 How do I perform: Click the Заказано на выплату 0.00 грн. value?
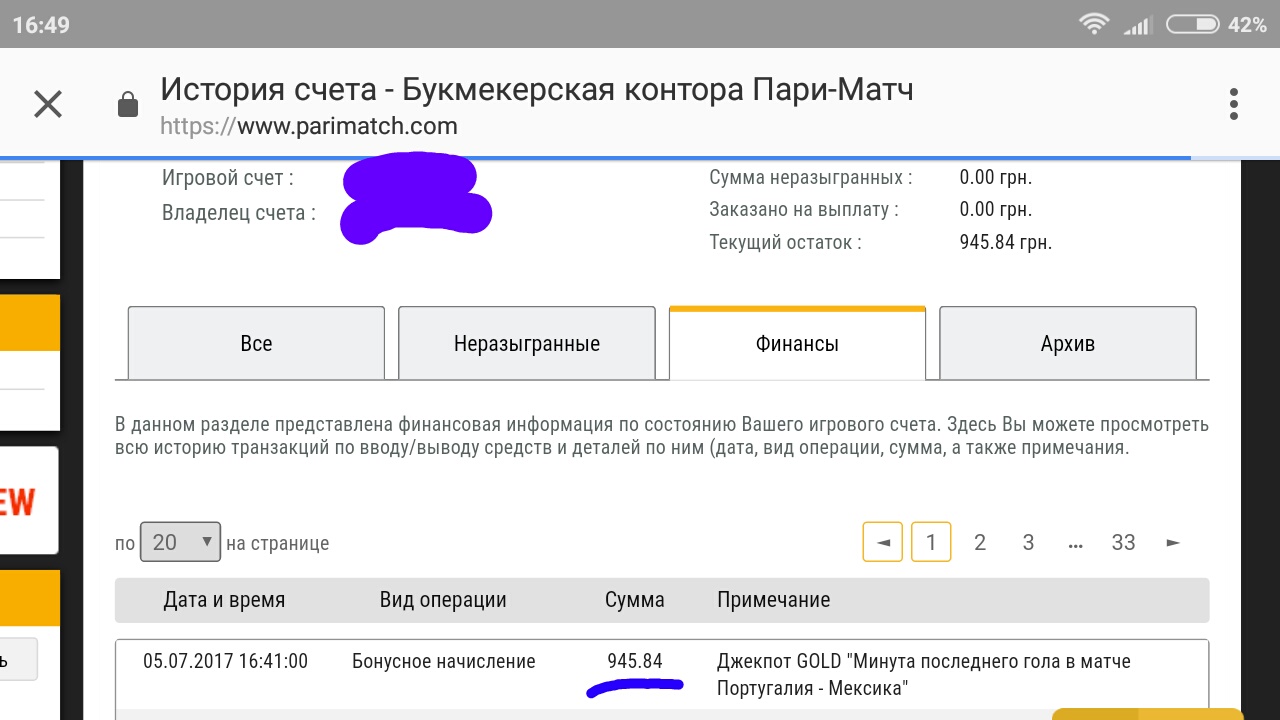995,210
